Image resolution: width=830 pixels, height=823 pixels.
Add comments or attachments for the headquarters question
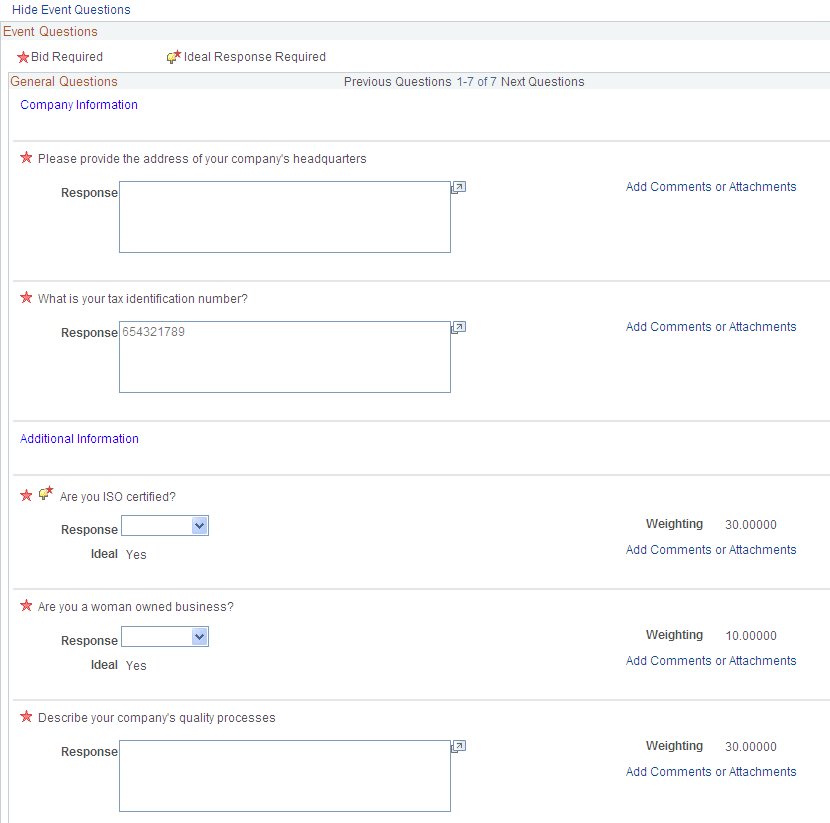pyautogui.click(x=710, y=186)
